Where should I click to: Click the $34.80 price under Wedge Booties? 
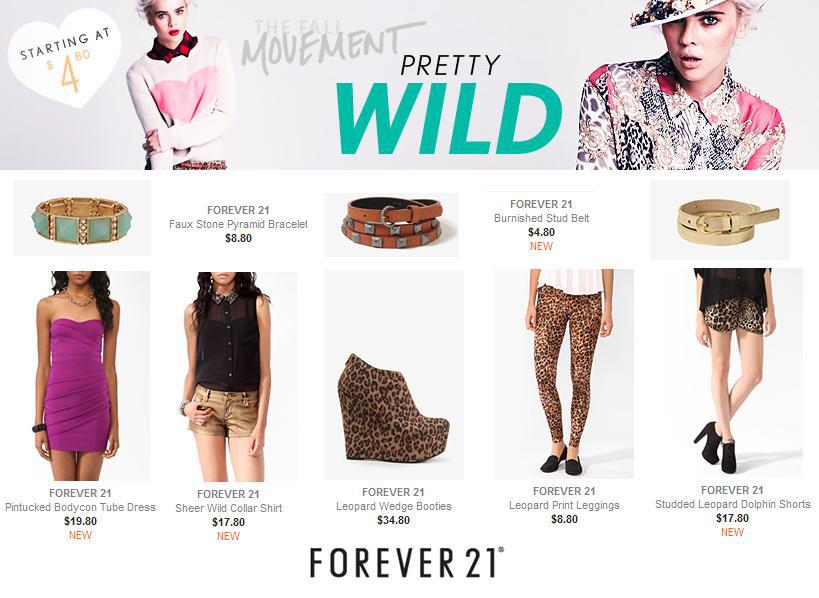pos(394,520)
